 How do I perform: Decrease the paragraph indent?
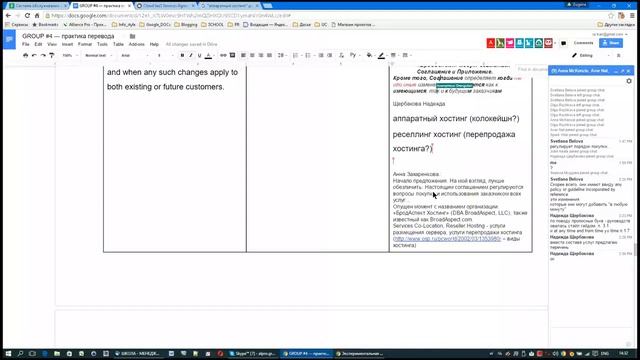point(321,56)
